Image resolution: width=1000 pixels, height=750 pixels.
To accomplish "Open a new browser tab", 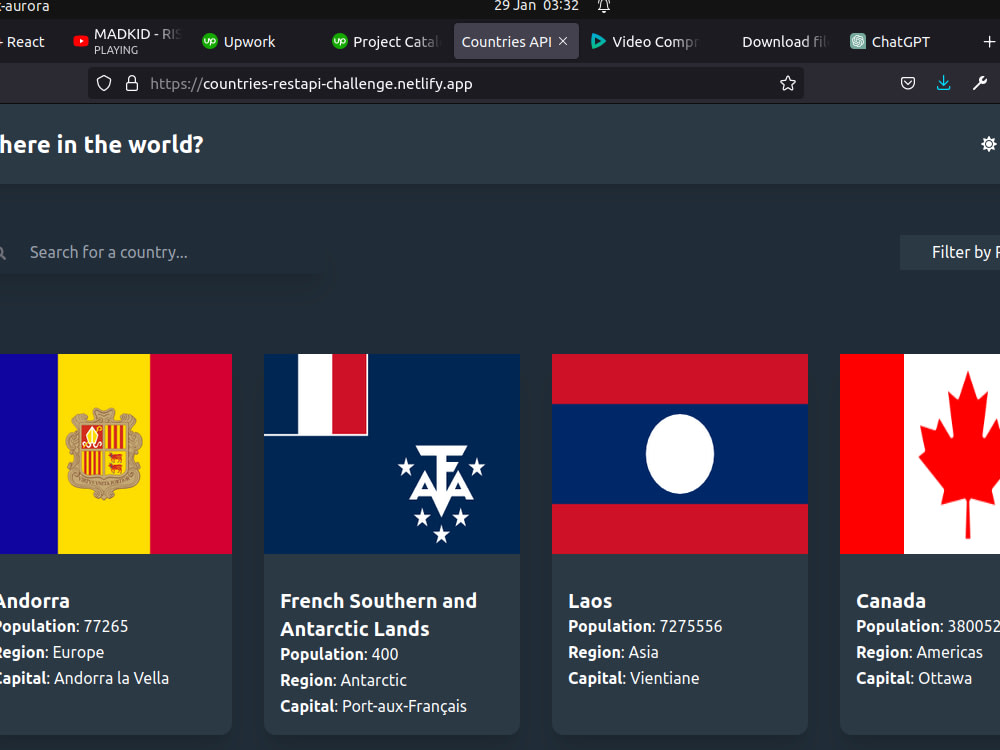I will tap(989, 41).
